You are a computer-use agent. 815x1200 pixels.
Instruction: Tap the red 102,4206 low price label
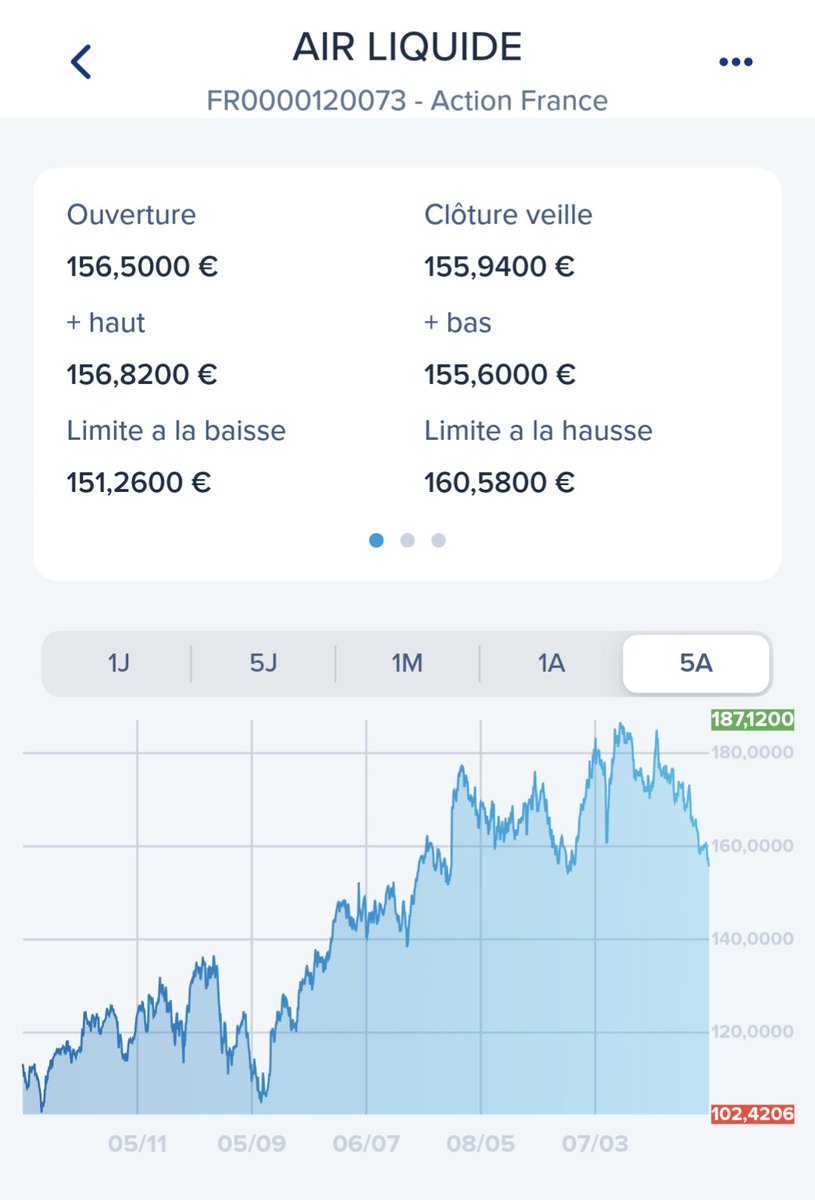click(x=752, y=1114)
